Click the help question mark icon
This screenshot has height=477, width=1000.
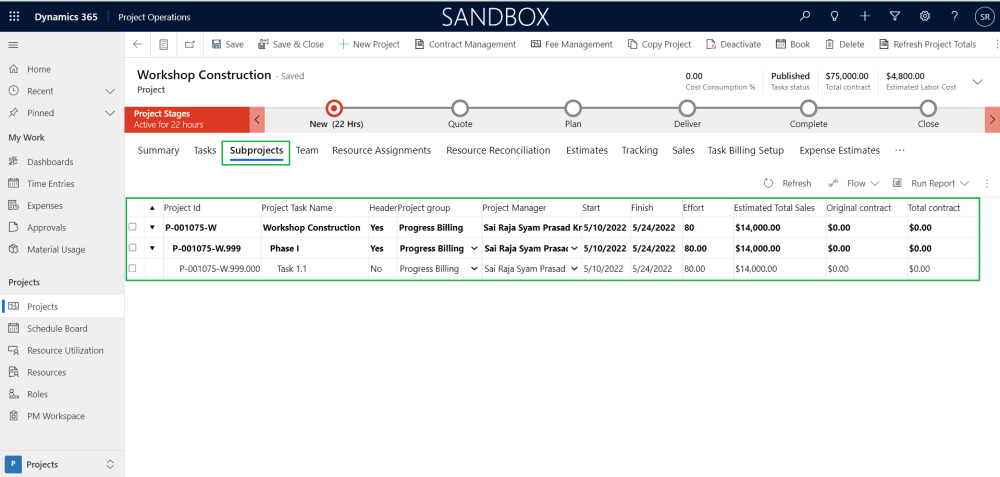954,17
